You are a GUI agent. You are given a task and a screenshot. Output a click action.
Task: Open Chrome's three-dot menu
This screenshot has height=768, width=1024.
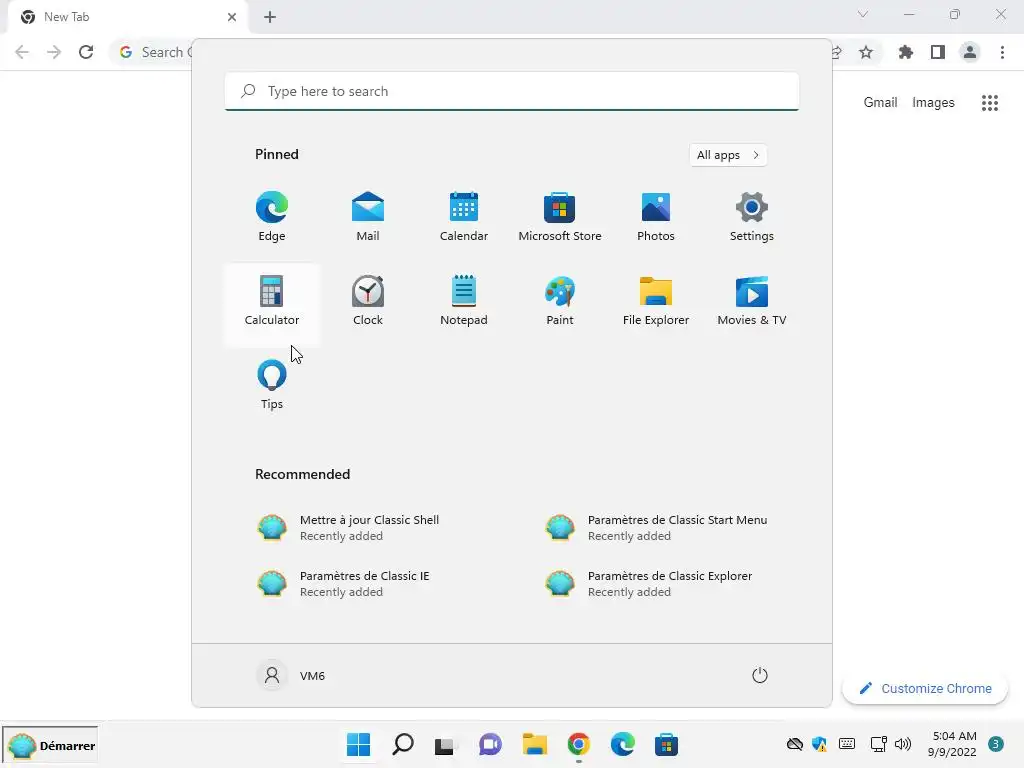[x=1002, y=52]
